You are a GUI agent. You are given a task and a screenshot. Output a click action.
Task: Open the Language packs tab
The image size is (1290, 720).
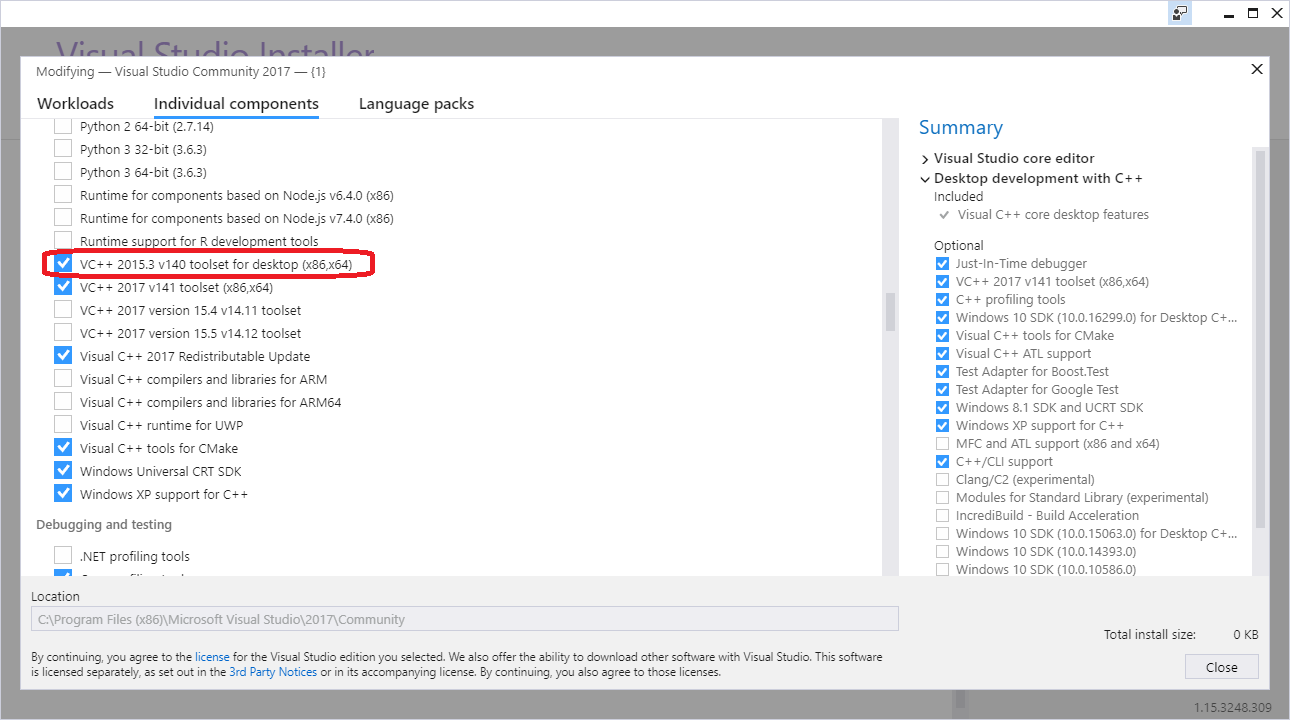point(416,103)
